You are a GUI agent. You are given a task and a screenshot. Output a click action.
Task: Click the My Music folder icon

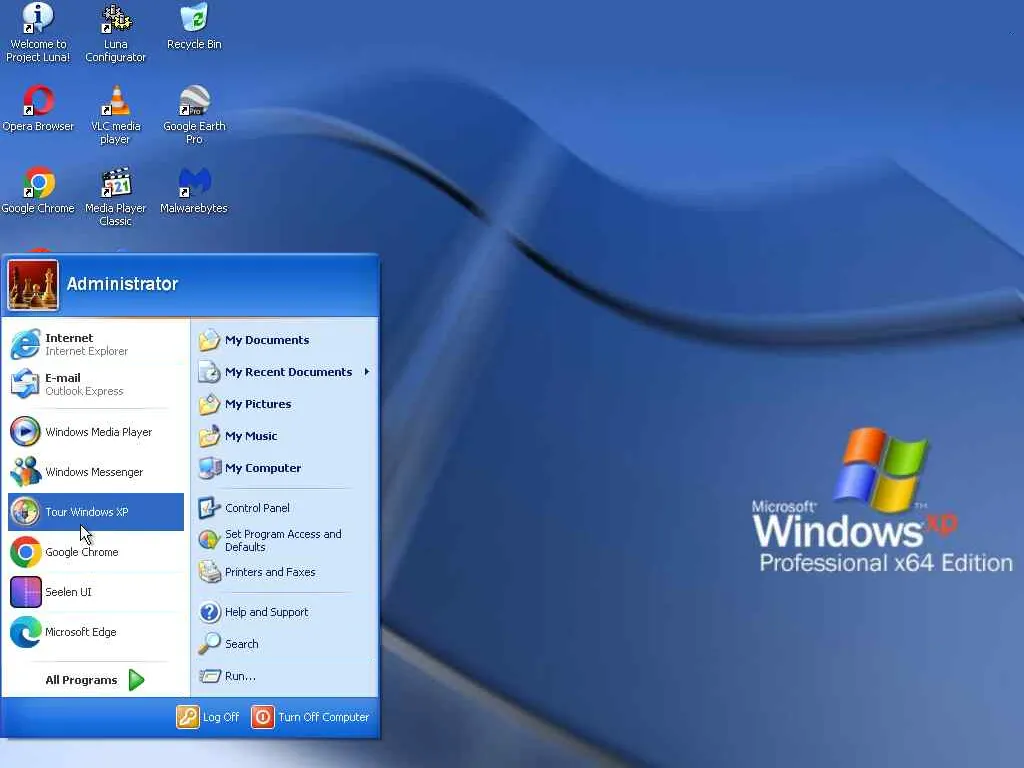(x=210, y=436)
